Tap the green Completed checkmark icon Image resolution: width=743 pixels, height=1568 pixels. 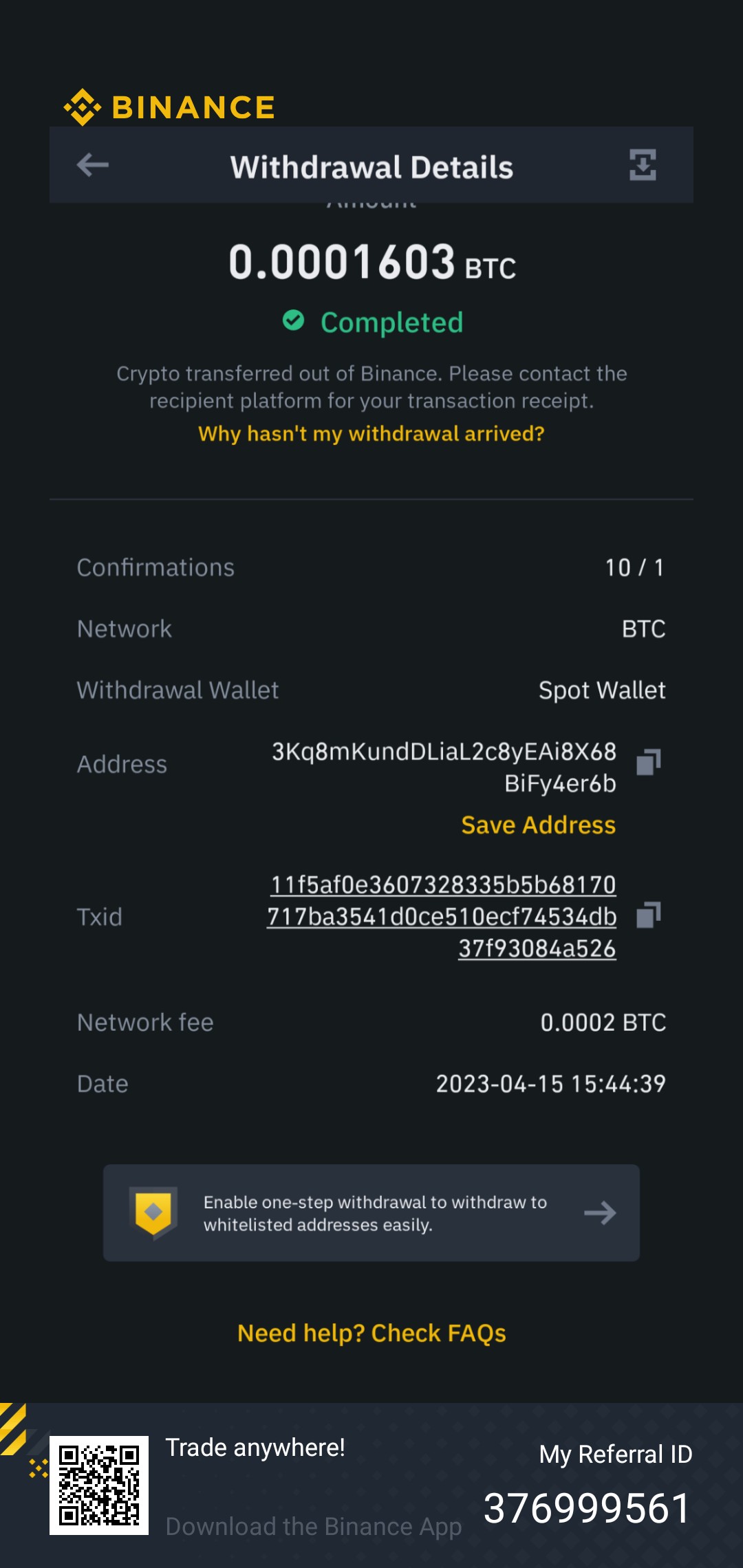(x=294, y=320)
